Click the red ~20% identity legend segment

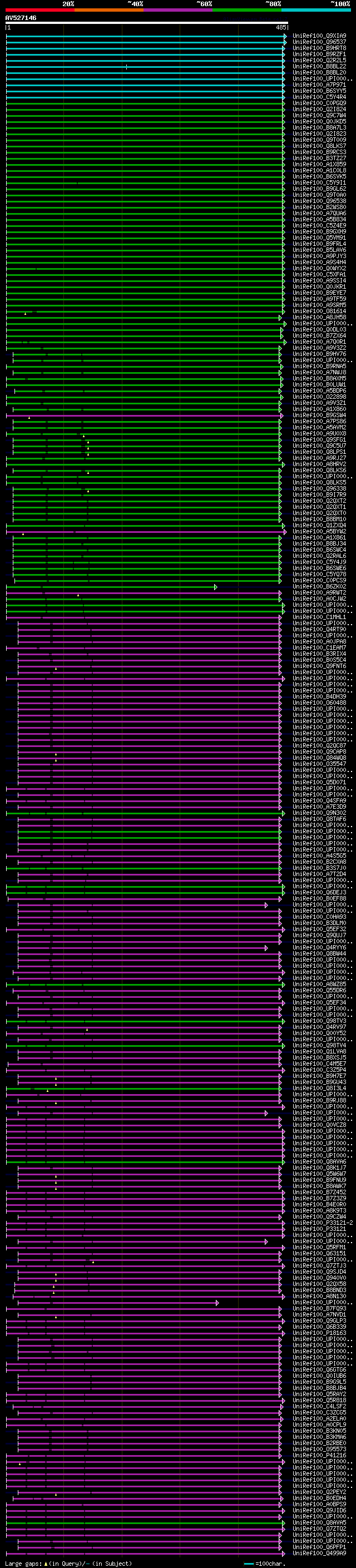click(x=40, y=10)
